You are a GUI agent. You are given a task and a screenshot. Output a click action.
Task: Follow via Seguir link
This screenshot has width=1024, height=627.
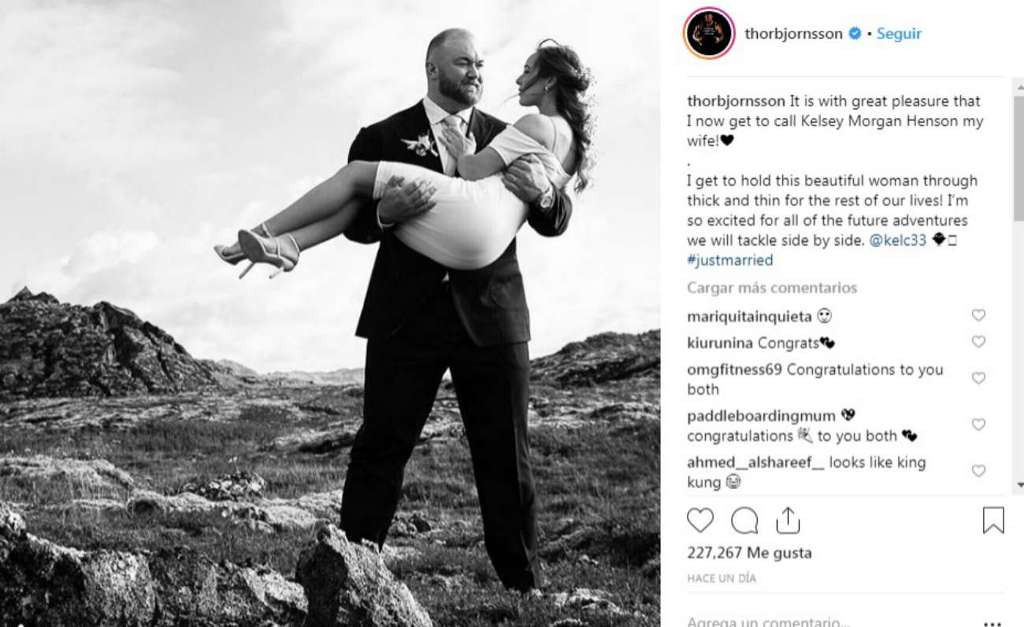point(899,33)
